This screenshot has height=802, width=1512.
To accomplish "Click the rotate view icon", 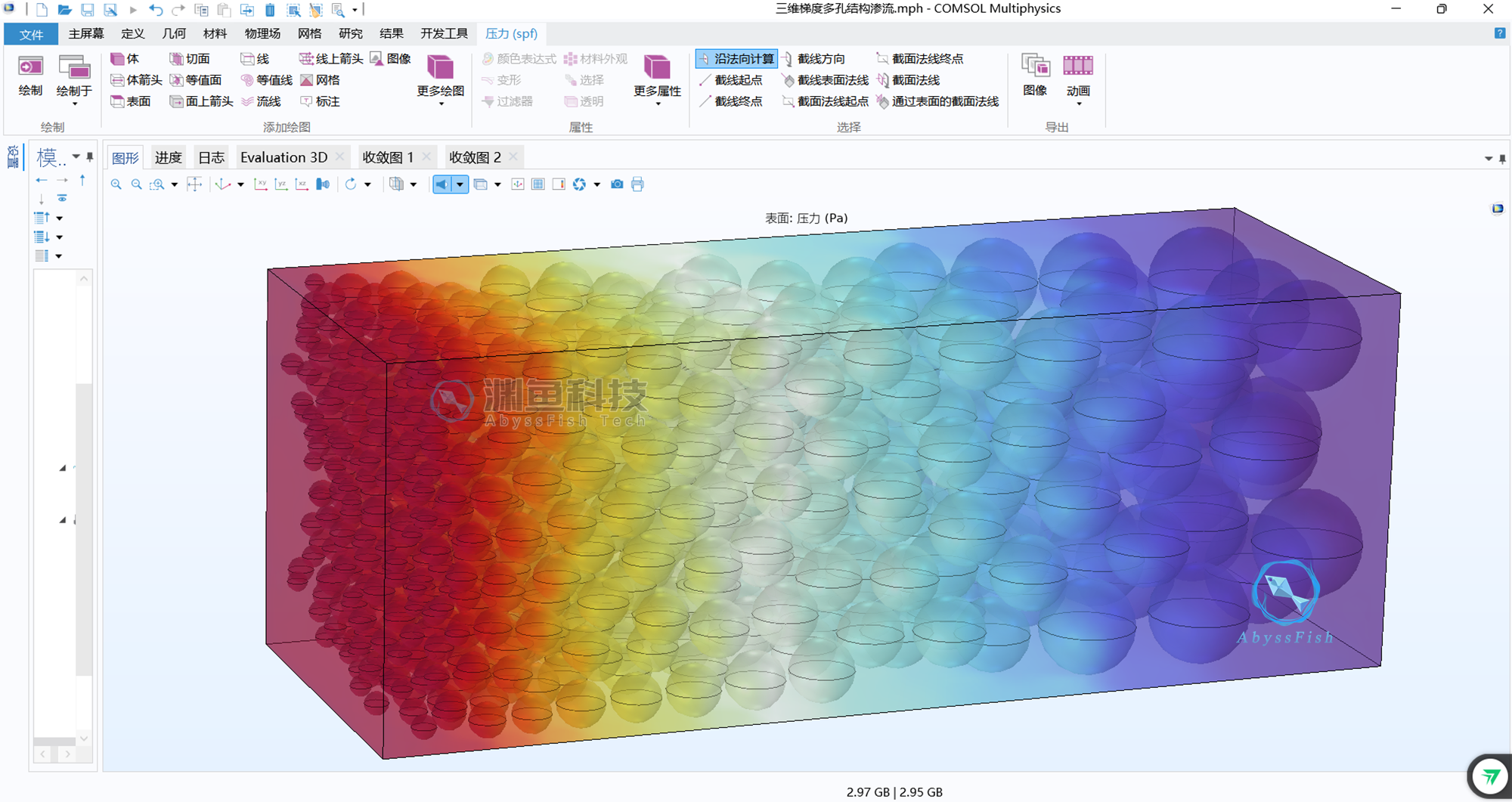I will (x=350, y=184).
